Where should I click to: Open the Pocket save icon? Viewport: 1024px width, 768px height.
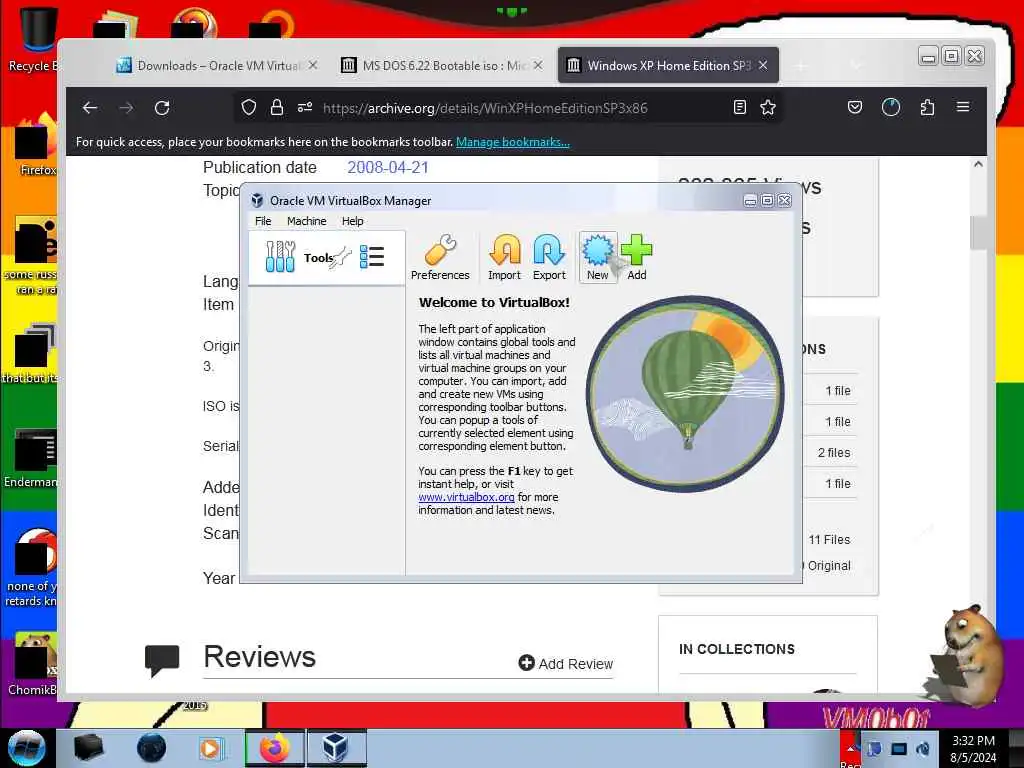coord(855,107)
